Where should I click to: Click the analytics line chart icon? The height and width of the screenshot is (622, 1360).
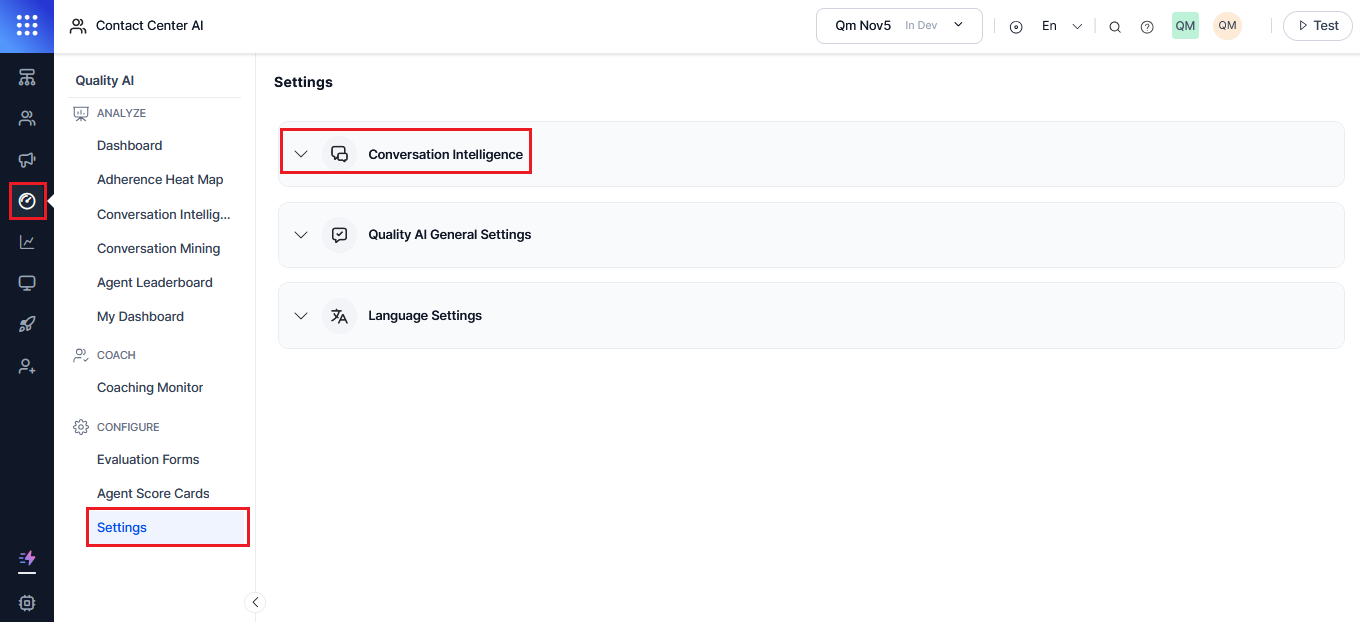pyautogui.click(x=27, y=242)
